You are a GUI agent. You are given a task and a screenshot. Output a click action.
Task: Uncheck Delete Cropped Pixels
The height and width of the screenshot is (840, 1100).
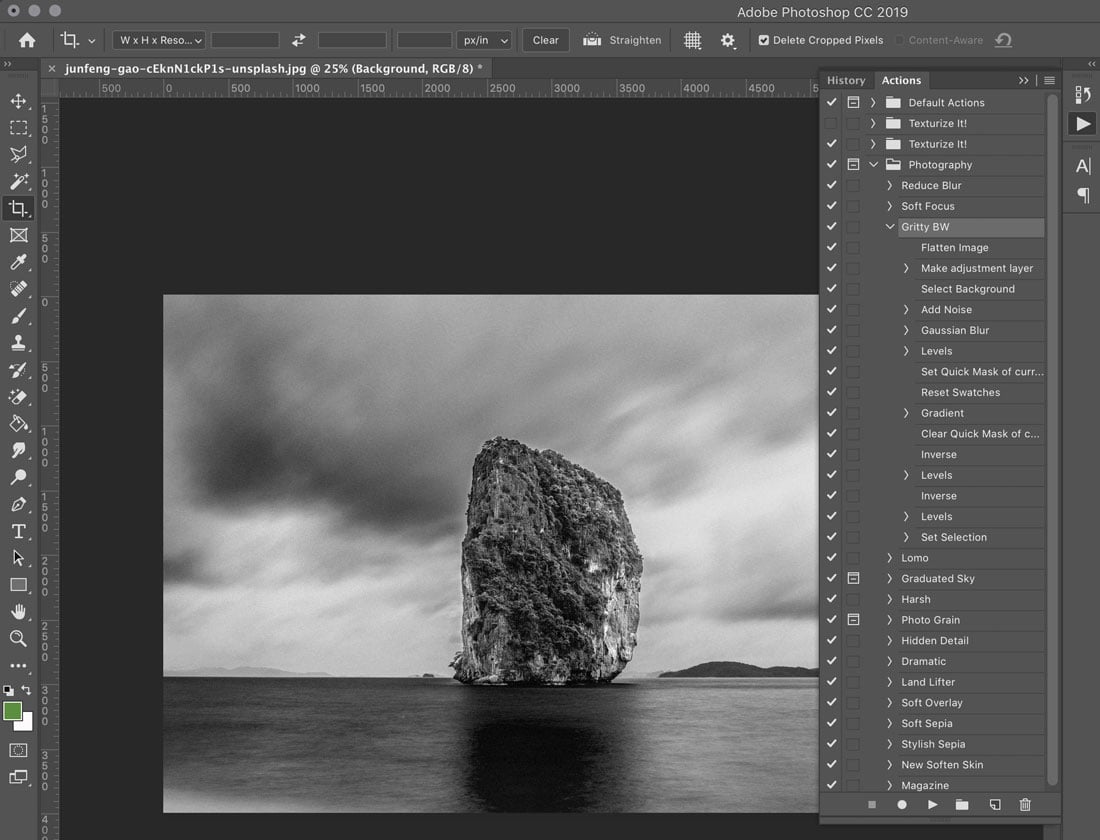click(x=764, y=40)
